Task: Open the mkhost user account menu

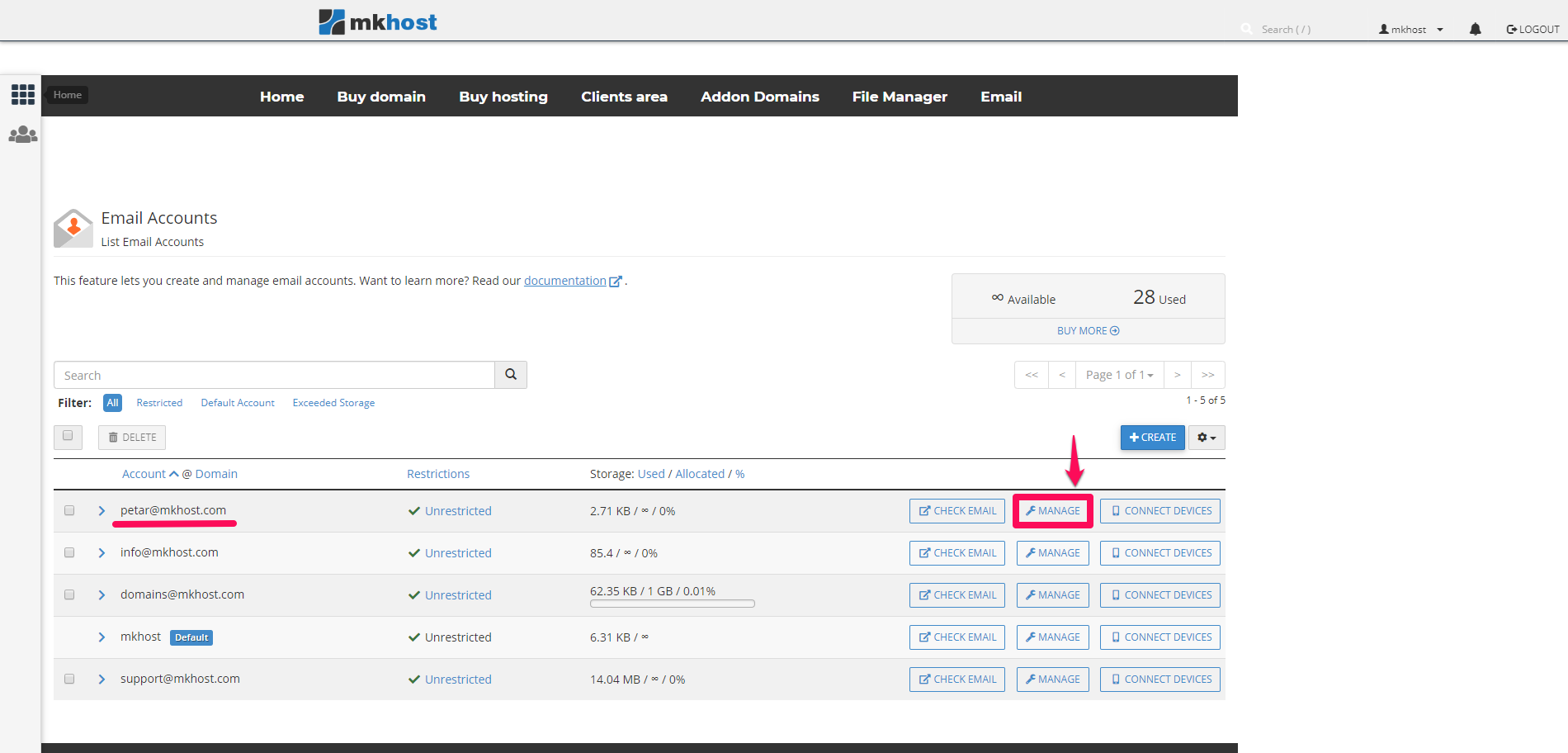Action: coord(1411,29)
